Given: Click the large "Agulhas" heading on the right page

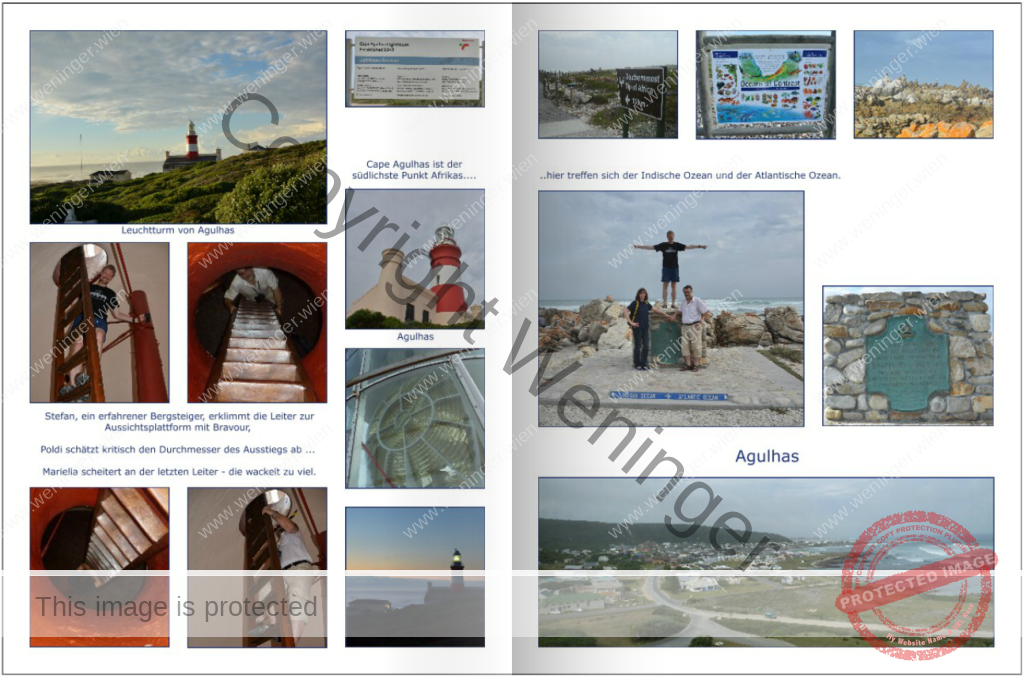Looking at the screenshot, I should click(767, 456).
